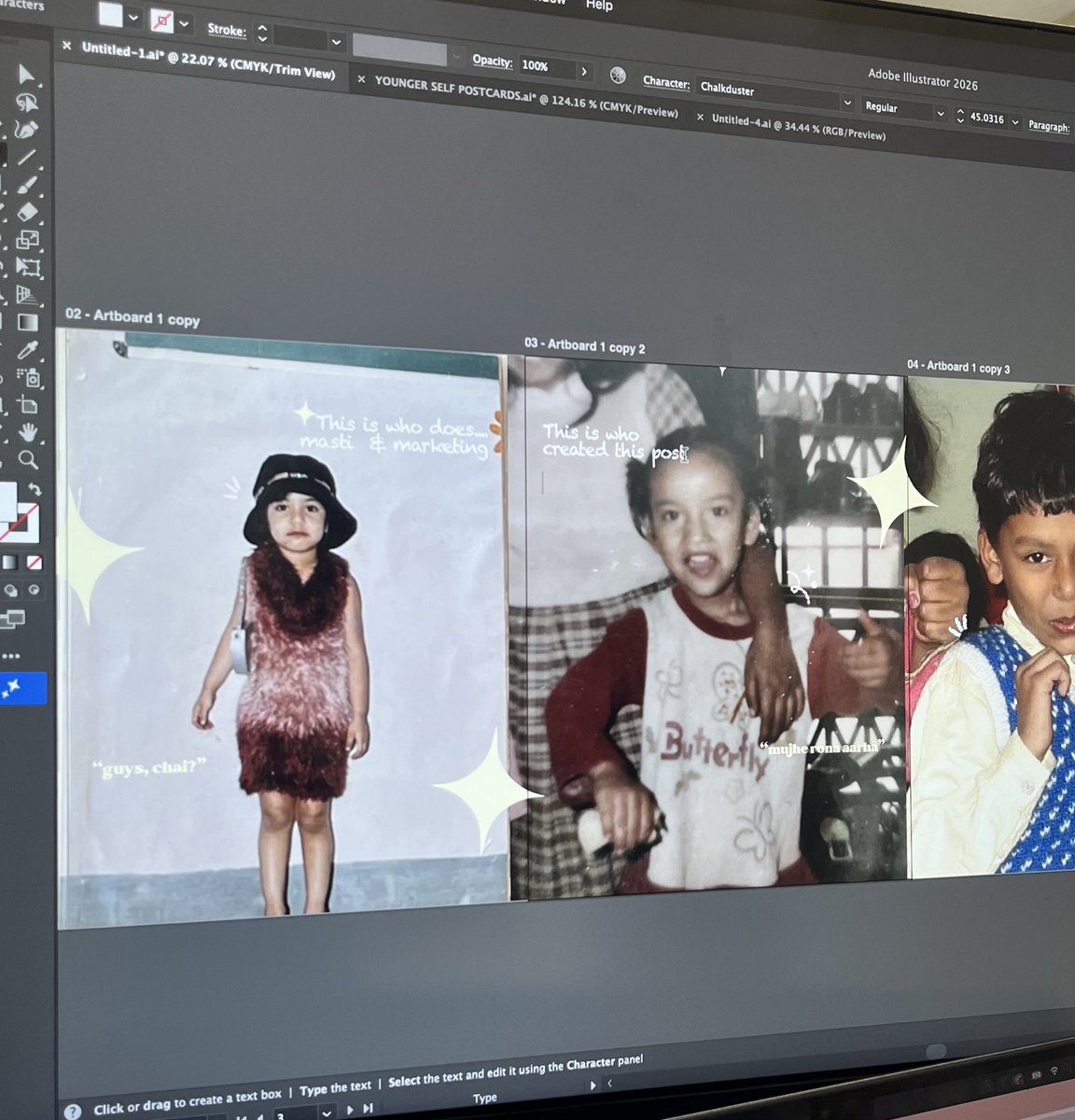Choose the Pen tool
This screenshot has height=1120, width=1075.
click(26, 130)
